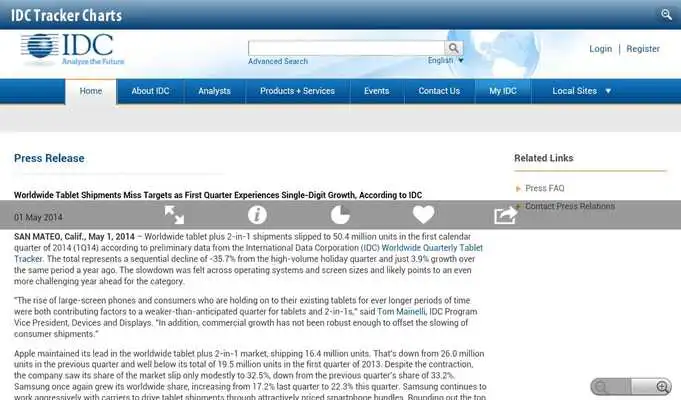
Task: Open the About IDC menu
Action: (x=150, y=91)
